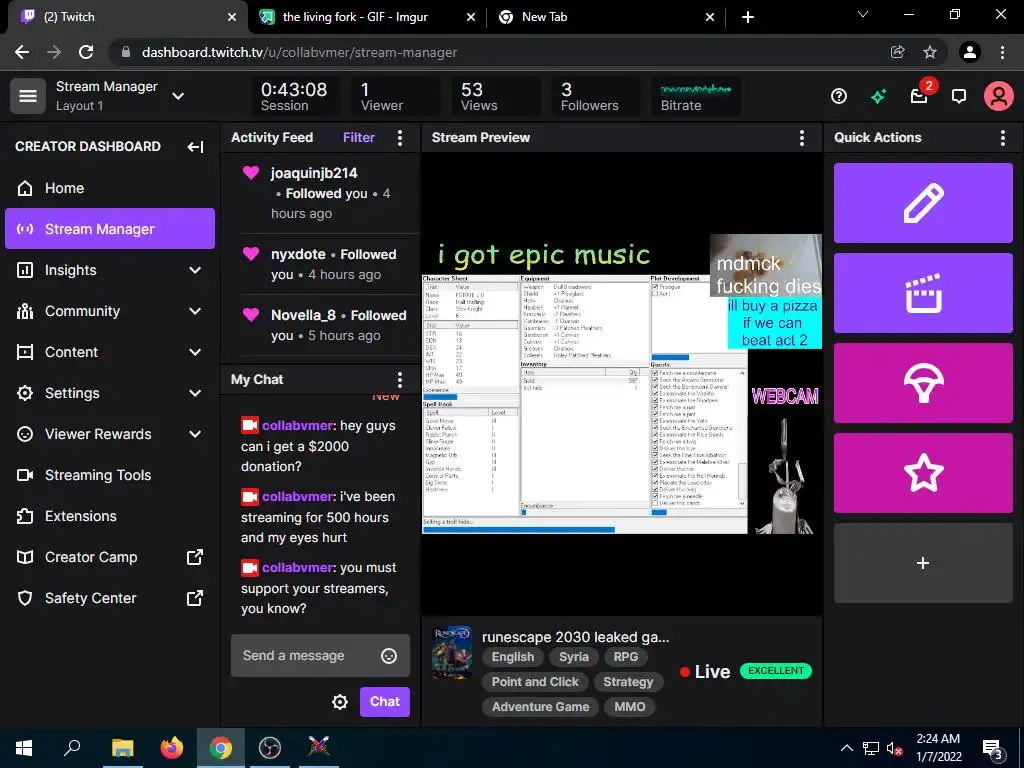Share this page from the address bar
Viewport: 1024px width, 768px height.
pos(898,52)
